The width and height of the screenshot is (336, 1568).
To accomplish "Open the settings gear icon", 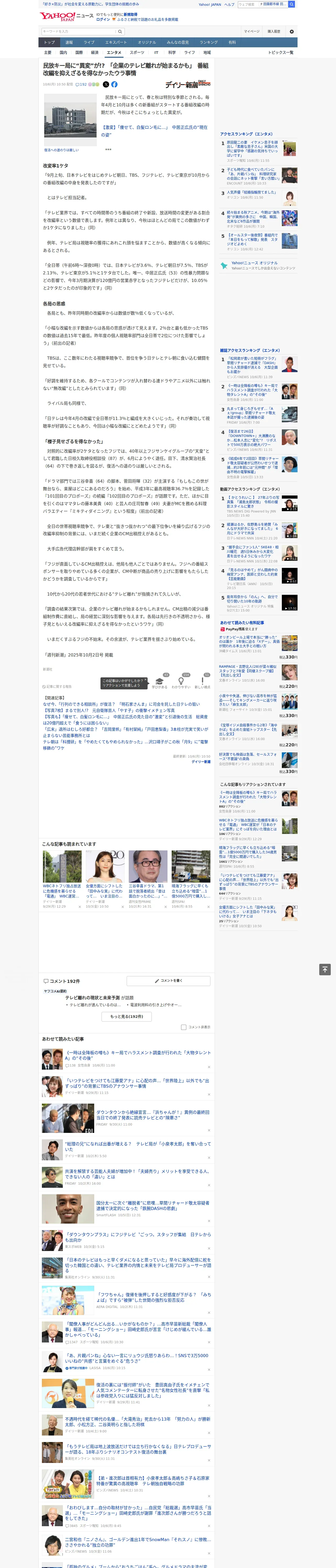I will 292,32.
